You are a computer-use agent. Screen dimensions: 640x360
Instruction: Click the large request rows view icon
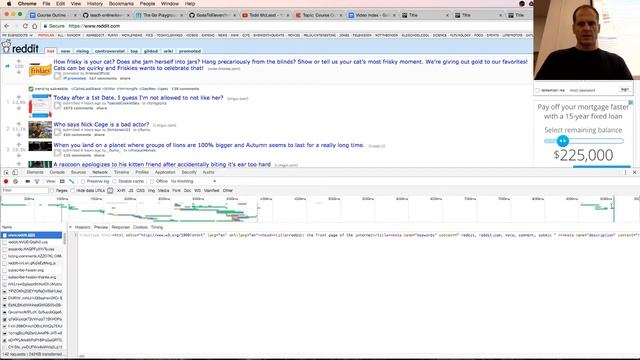62,181
